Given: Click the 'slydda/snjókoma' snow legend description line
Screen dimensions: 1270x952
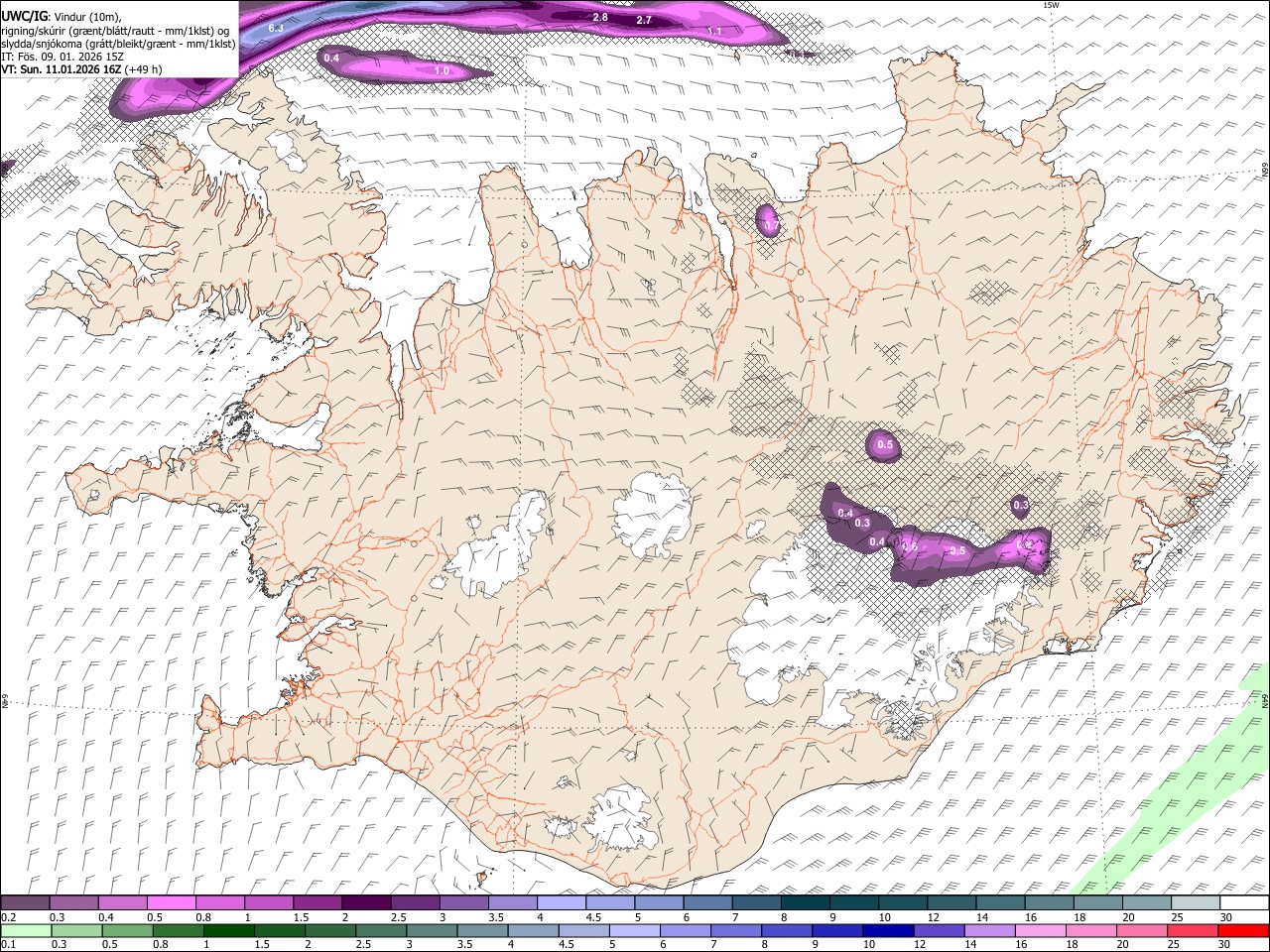Looking at the screenshot, I should pyautogui.click(x=118, y=44).
